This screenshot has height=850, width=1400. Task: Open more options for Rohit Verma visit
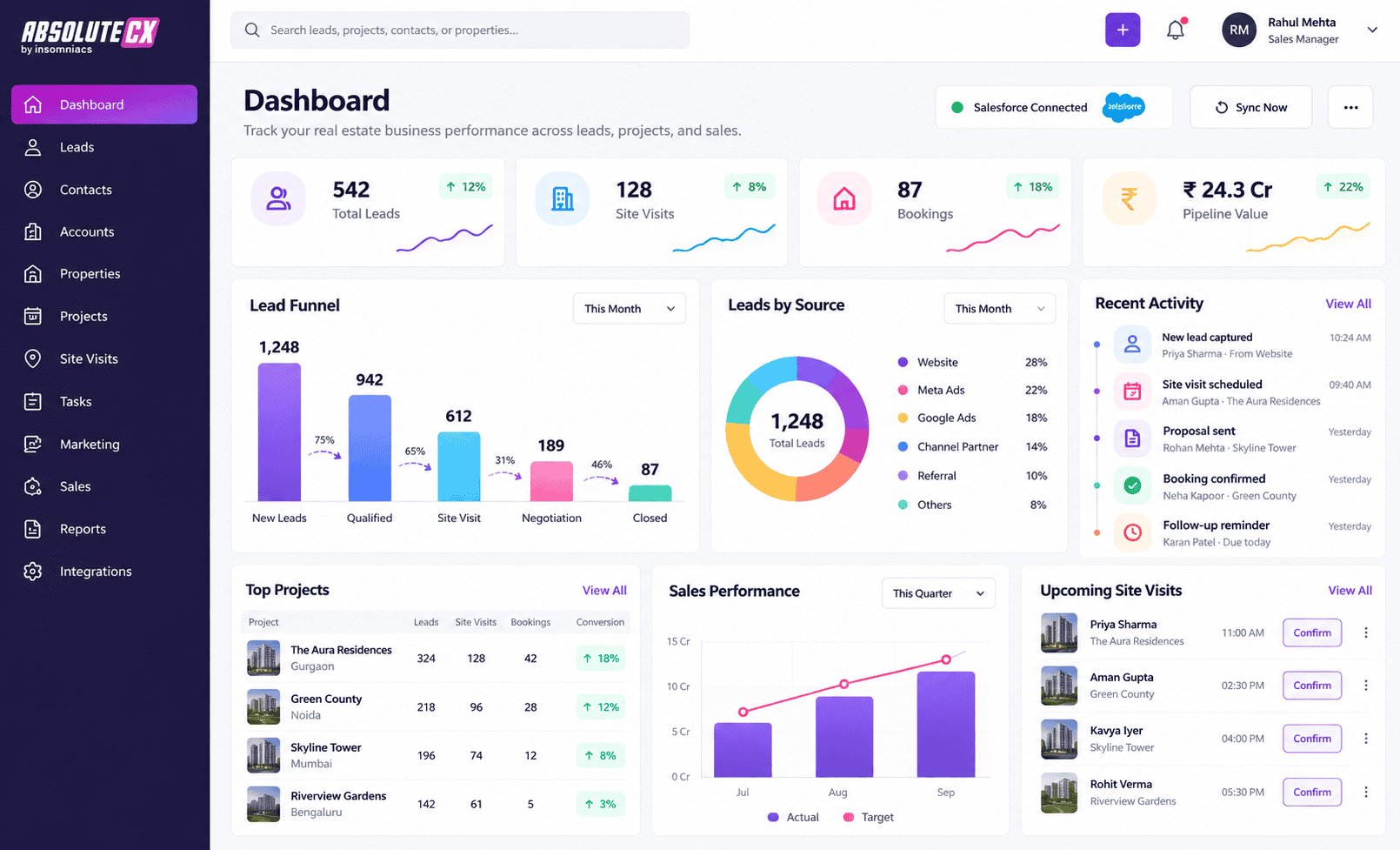(x=1366, y=792)
